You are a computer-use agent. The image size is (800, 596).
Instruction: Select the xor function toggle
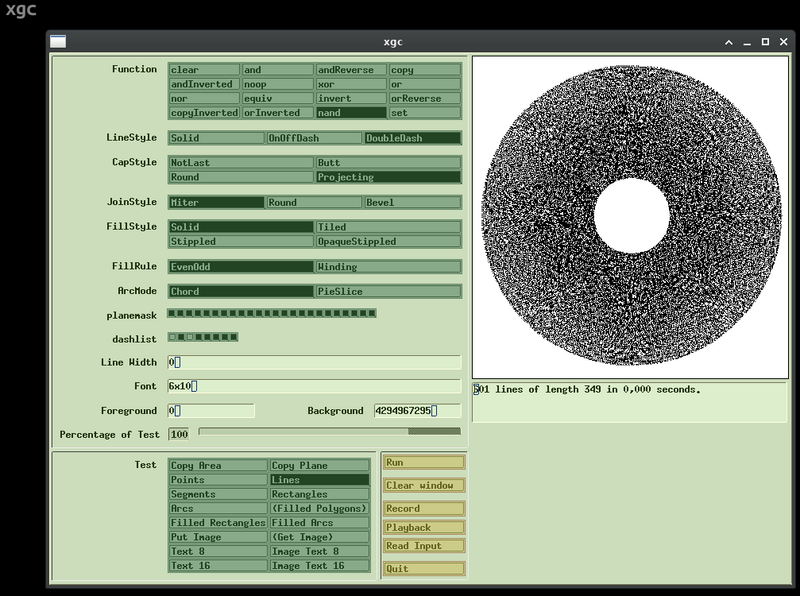click(350, 84)
